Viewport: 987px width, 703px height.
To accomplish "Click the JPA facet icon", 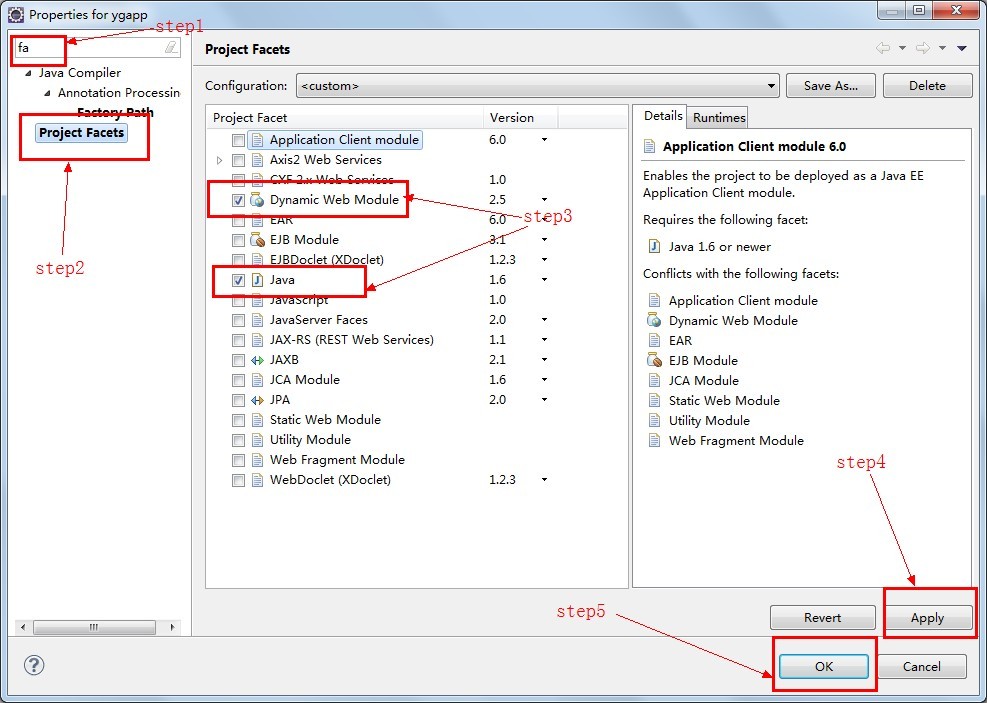I will (257, 400).
